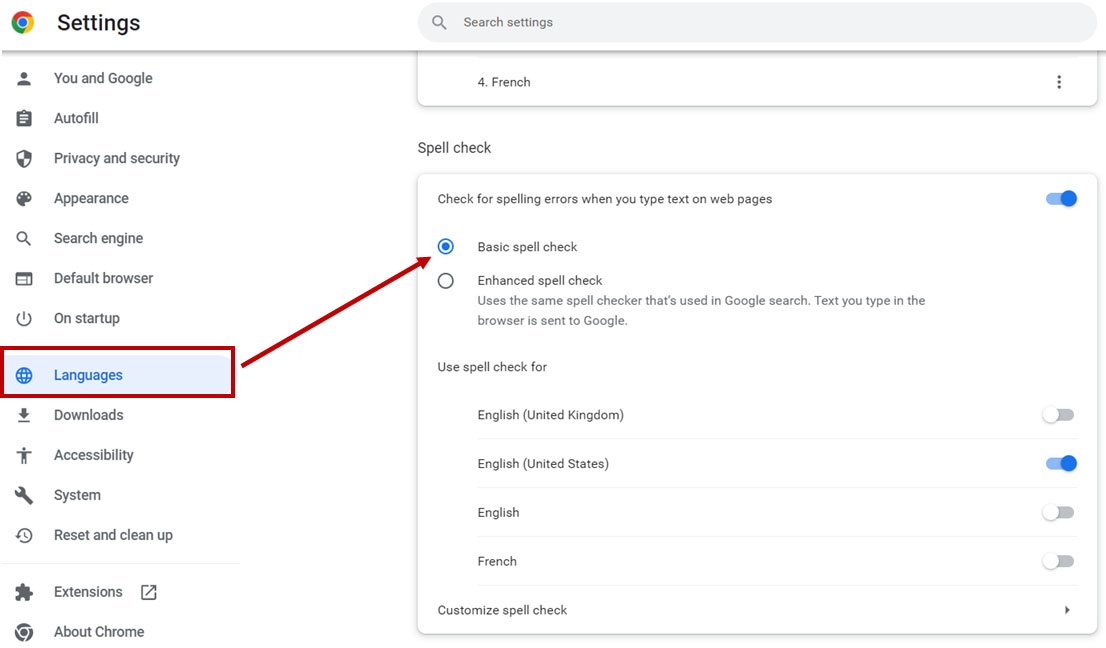Click the Downloads arrow icon
This screenshot has width=1106, height=648.
coord(24,415)
